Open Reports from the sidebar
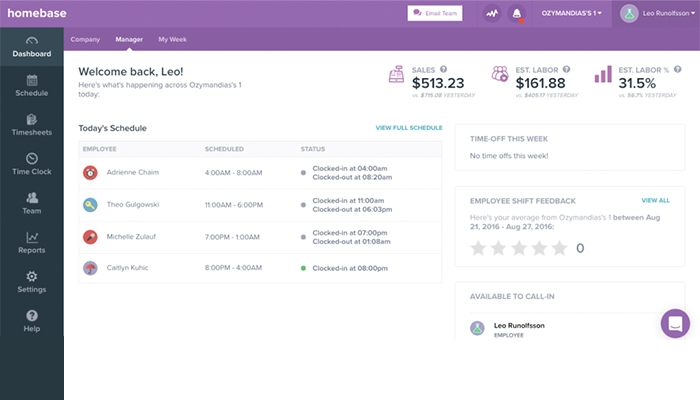The image size is (700, 400). [x=31, y=241]
